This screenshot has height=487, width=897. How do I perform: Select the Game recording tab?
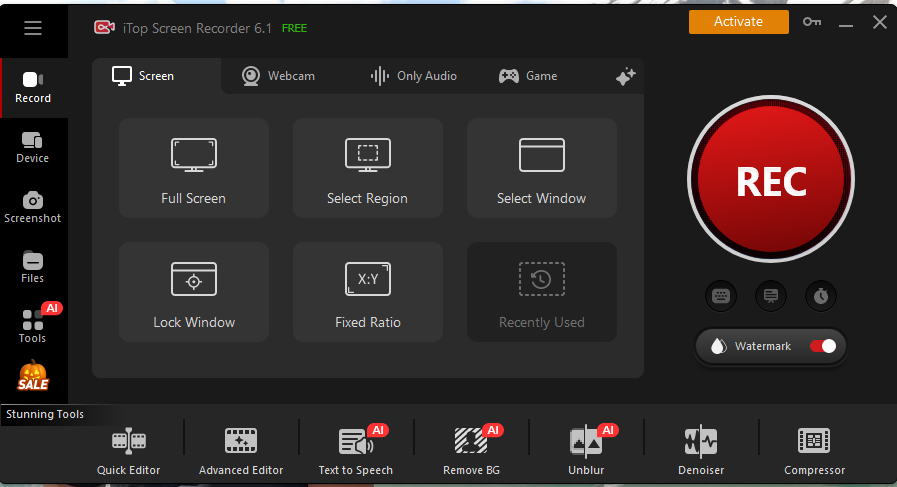coord(528,76)
